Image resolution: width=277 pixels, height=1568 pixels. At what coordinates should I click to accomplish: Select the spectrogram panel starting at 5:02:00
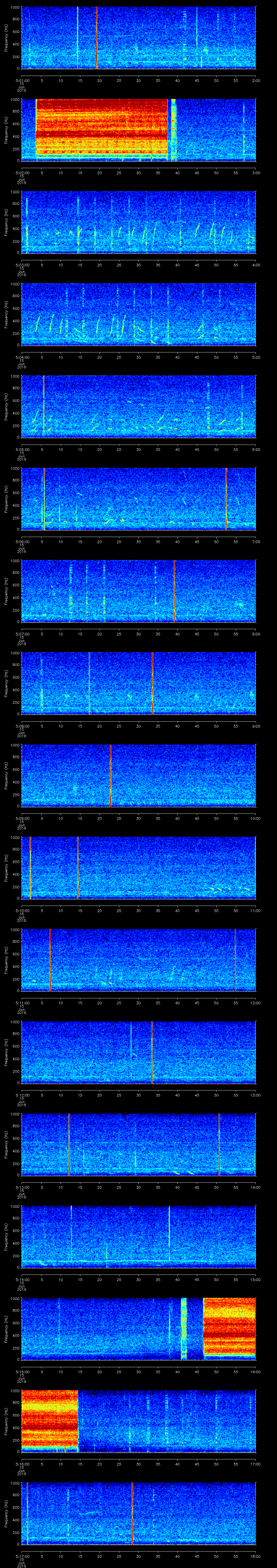click(x=138, y=130)
